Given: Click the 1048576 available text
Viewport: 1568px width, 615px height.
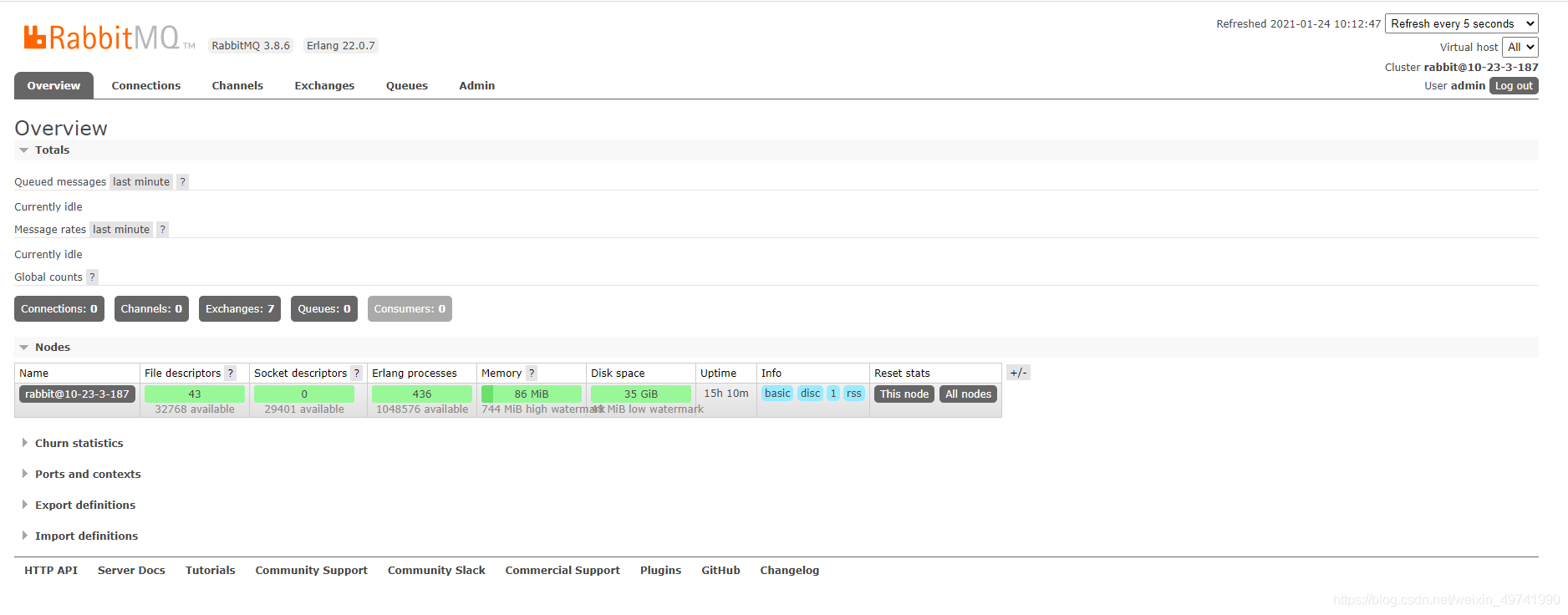Looking at the screenshot, I should [x=422, y=409].
